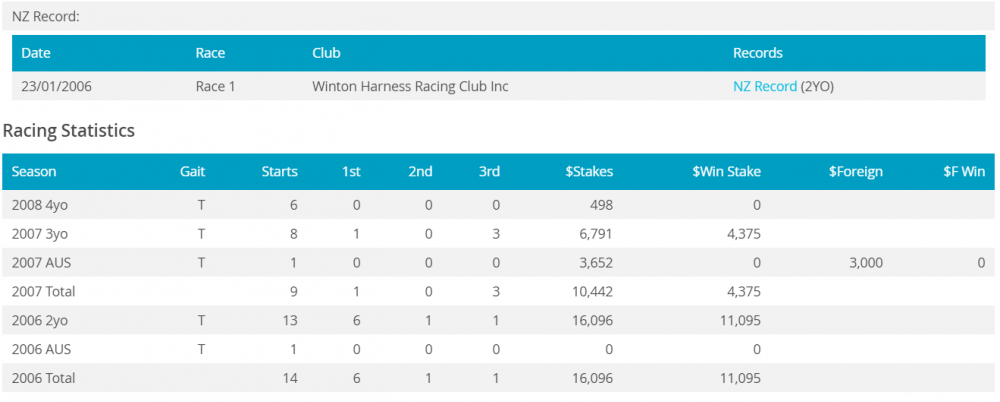Click the $F Win column header
The width and height of the screenshot is (1000, 402).
(963, 171)
